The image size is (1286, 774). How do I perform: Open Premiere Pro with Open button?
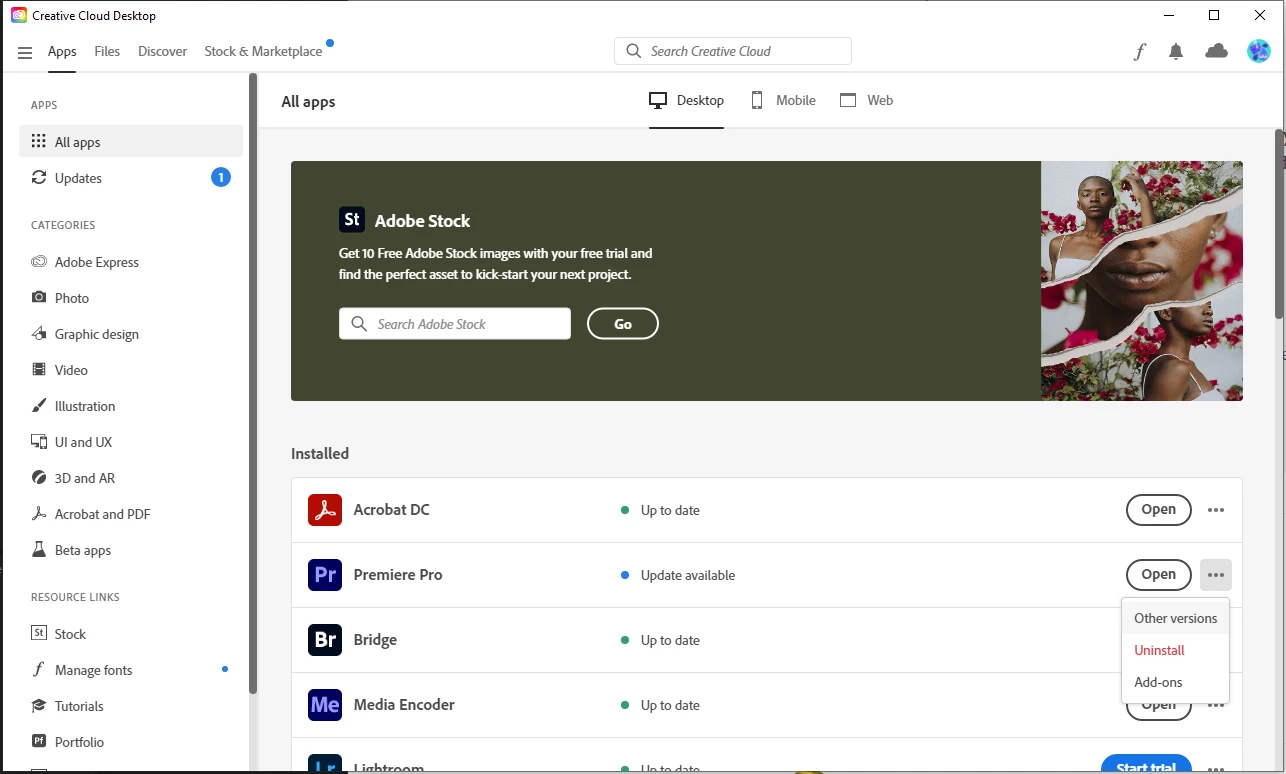coord(1158,575)
